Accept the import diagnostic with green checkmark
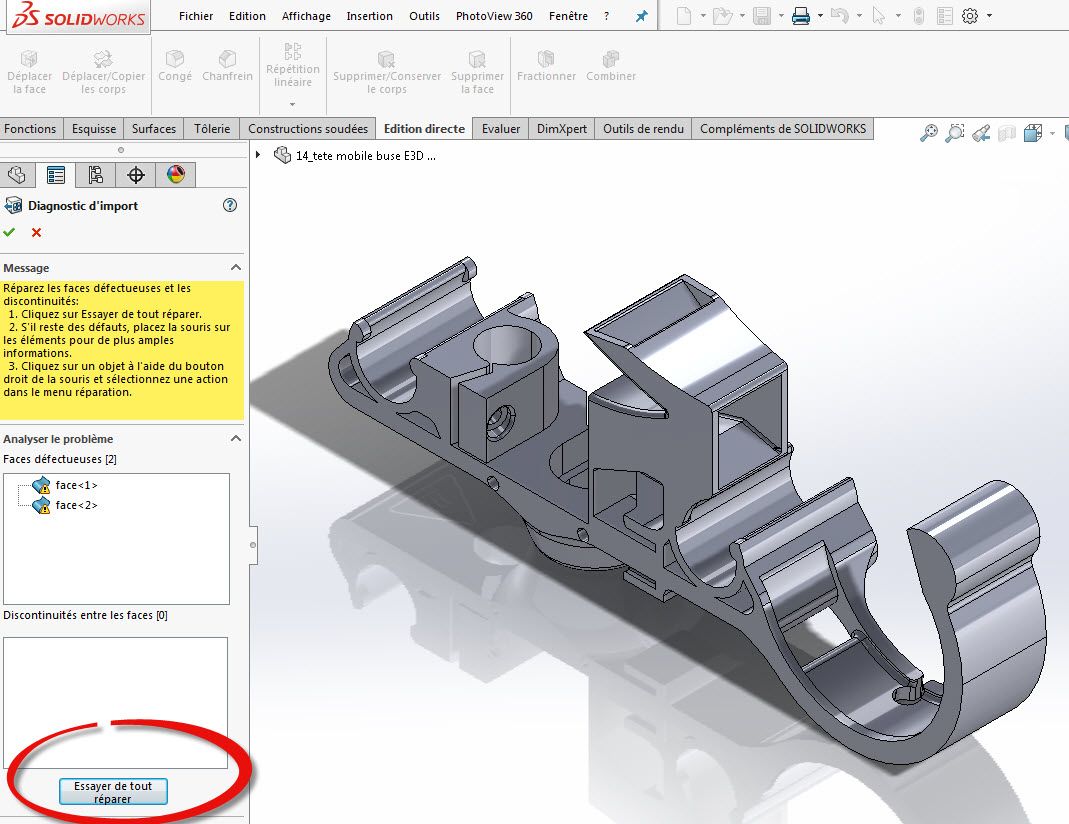The image size is (1069, 824). point(10,232)
